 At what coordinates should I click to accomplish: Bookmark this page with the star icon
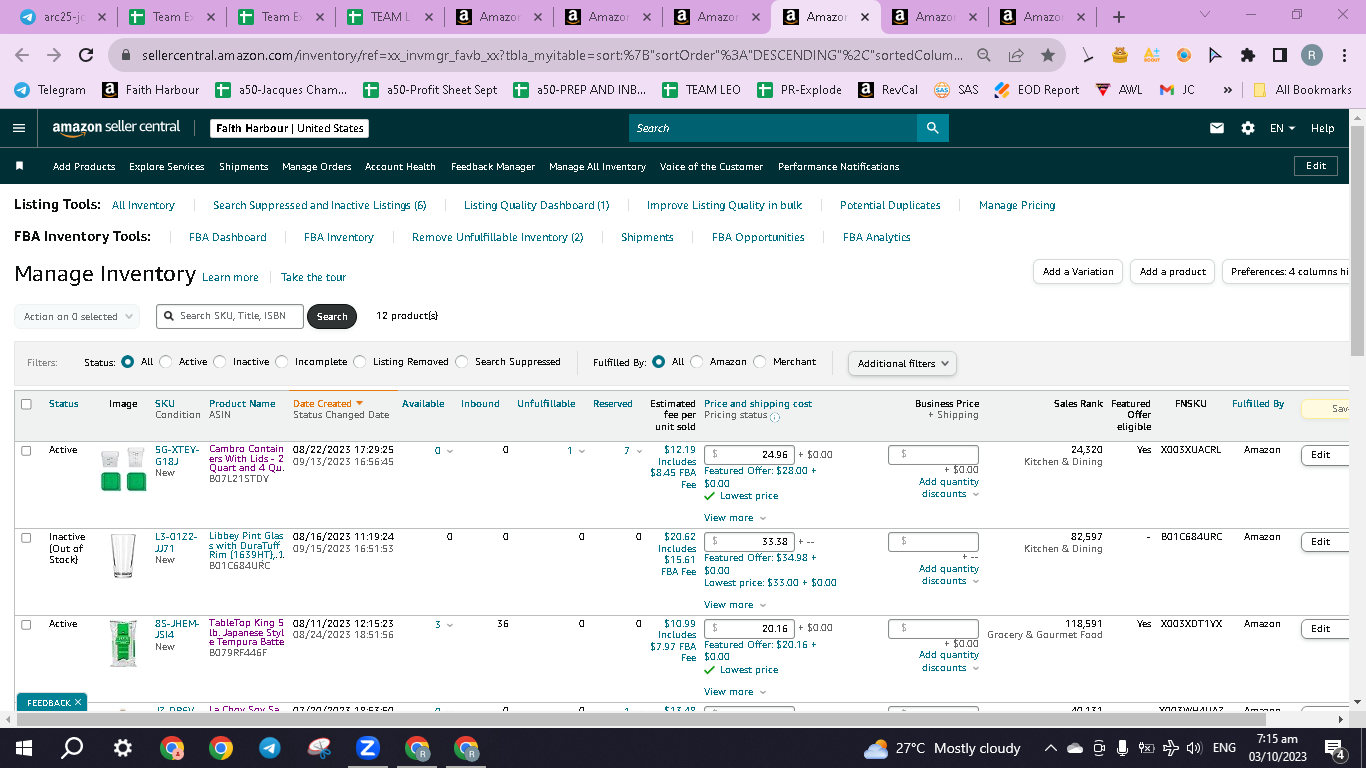1047,56
